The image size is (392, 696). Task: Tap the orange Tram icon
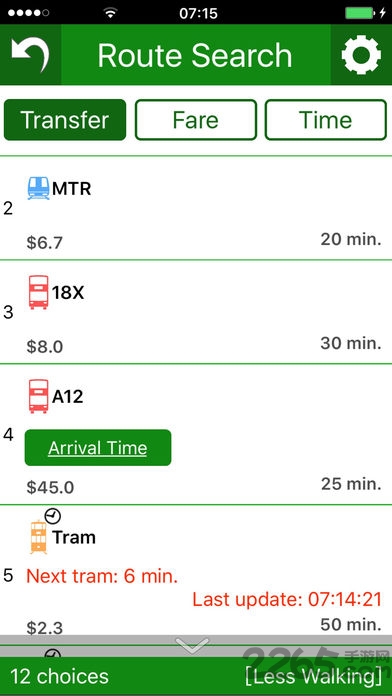click(x=39, y=538)
